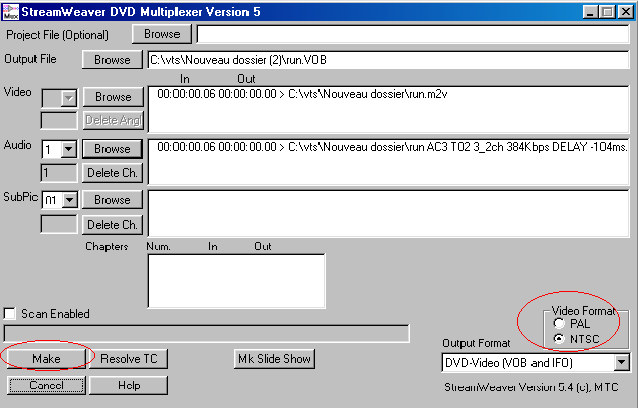Select the PAL video format
The height and width of the screenshot is (408, 638).
pyautogui.click(x=559, y=324)
